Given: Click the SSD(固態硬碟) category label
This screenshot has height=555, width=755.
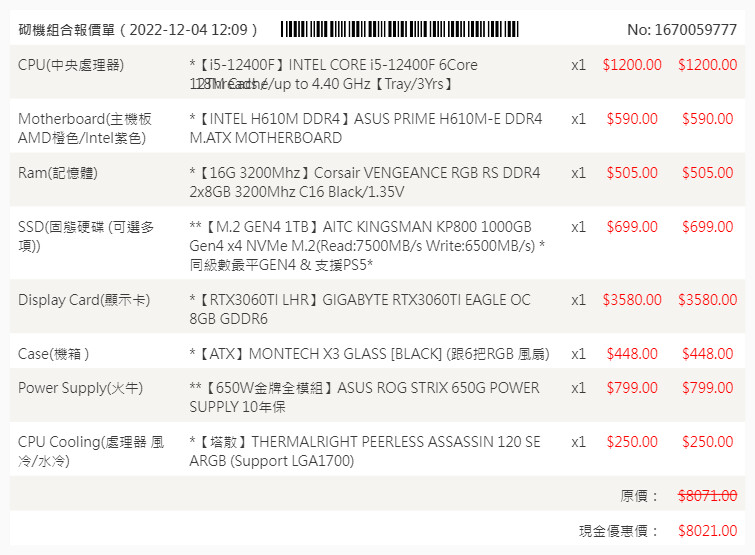Looking at the screenshot, I should (86, 236).
